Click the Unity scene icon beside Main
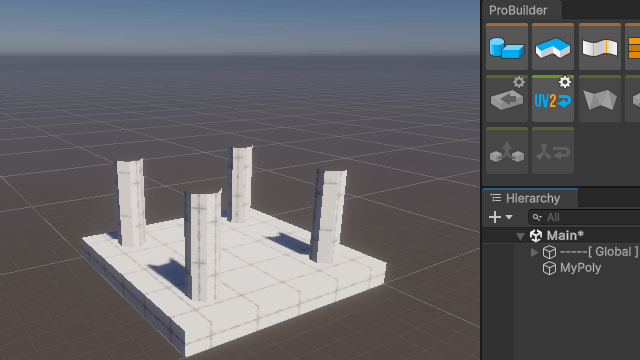Screen dimensions: 640x360 536,236
